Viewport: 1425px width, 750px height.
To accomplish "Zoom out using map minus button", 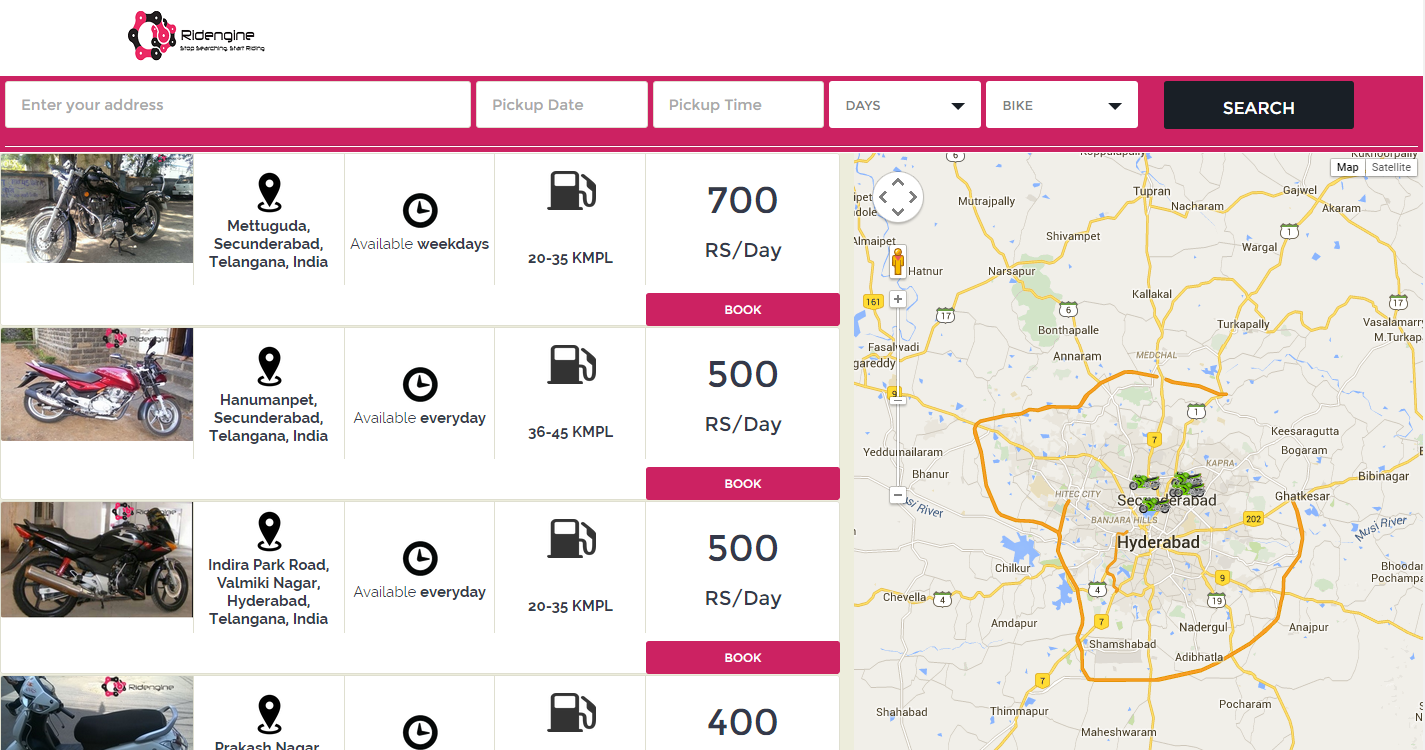I will (898, 495).
